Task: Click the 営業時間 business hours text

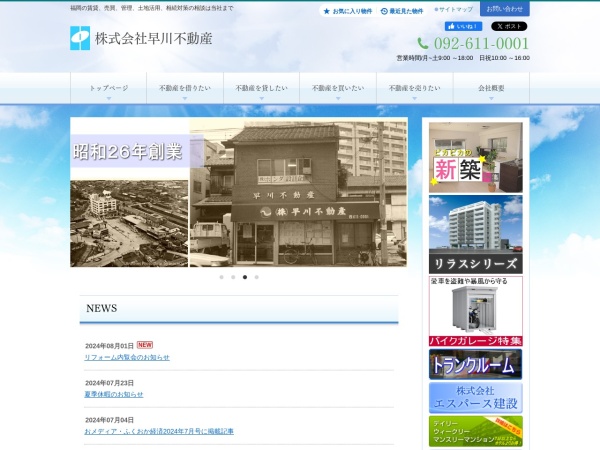Action: tap(463, 58)
